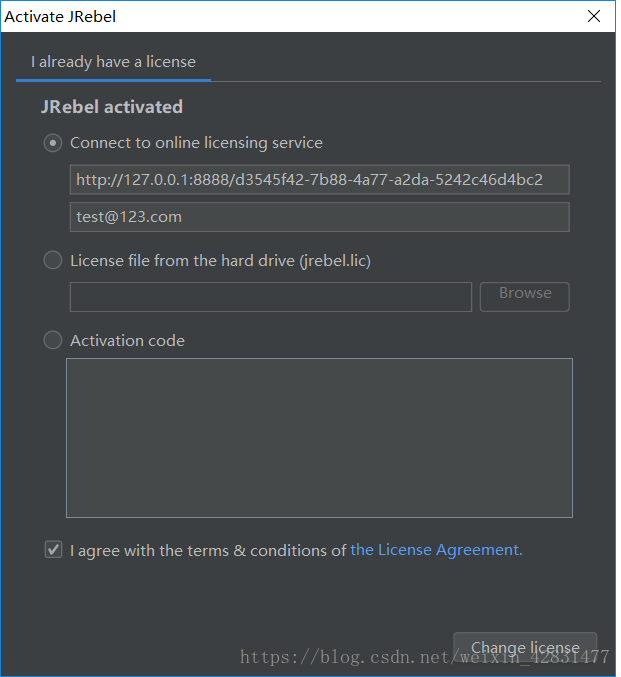Focus the test@123.com email field
This screenshot has height=677, width=621.
(319, 217)
